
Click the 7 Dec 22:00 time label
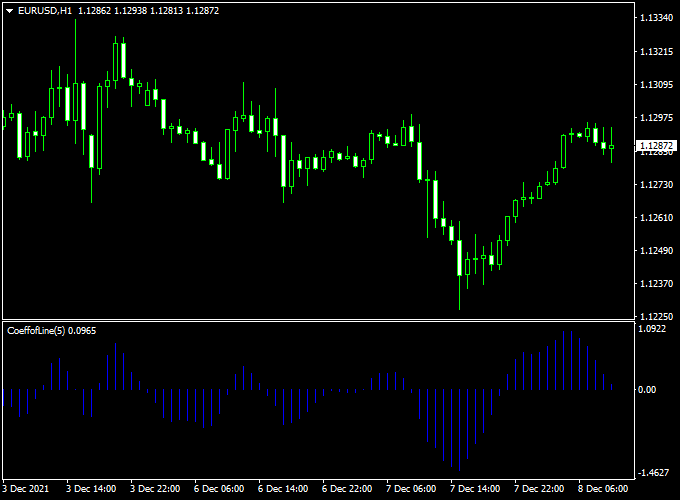pos(539,489)
